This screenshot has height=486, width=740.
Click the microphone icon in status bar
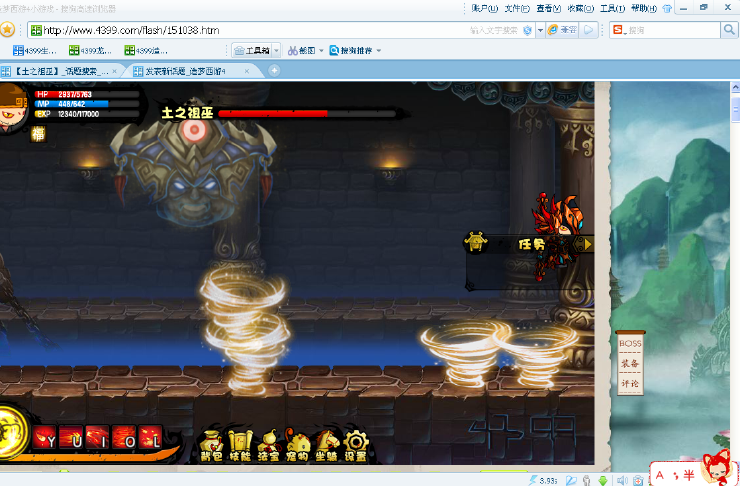pyautogui.click(x=587, y=480)
